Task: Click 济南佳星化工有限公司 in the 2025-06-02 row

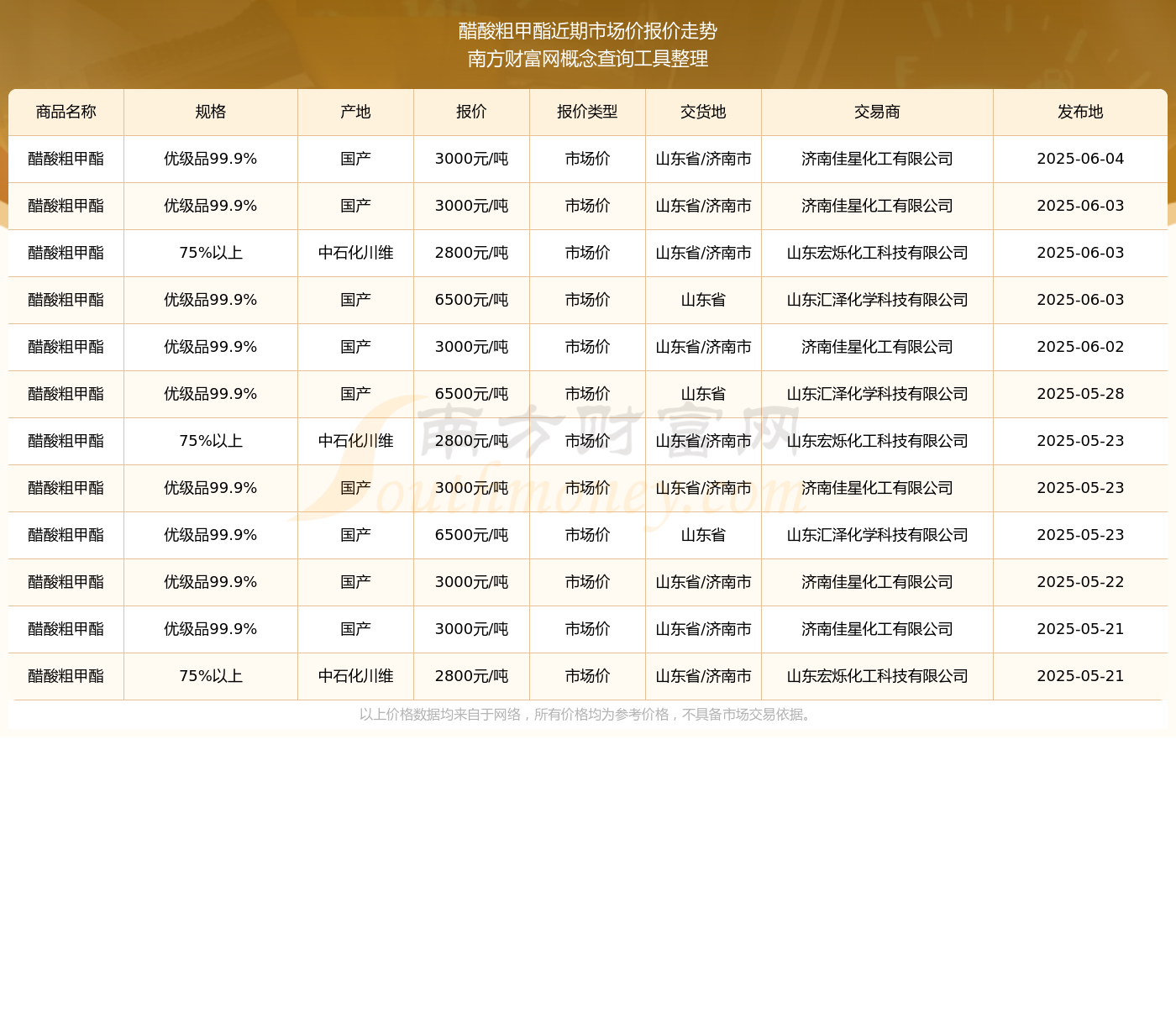Action: pos(878,347)
